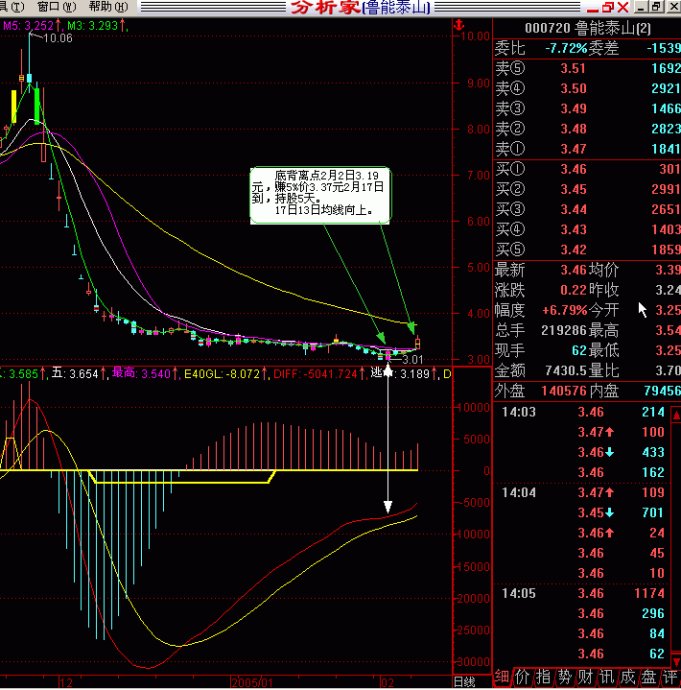
Task: Open the 讯 news tab
Action: (606, 678)
